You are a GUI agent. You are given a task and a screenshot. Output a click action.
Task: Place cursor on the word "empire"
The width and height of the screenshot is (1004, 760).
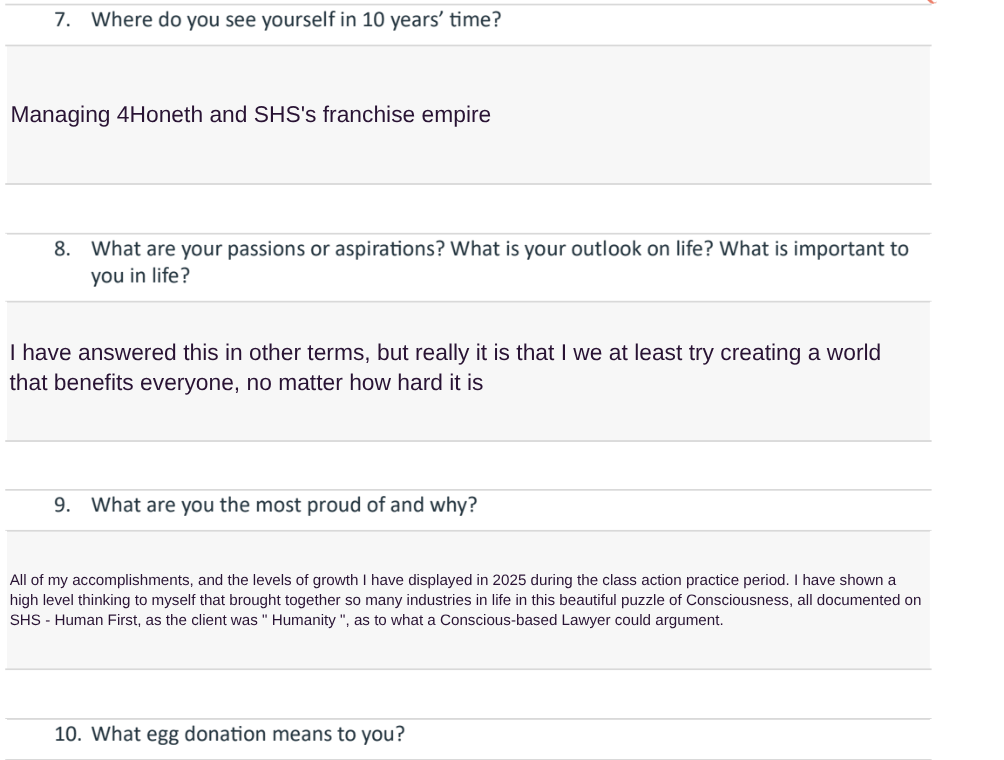click(x=456, y=115)
